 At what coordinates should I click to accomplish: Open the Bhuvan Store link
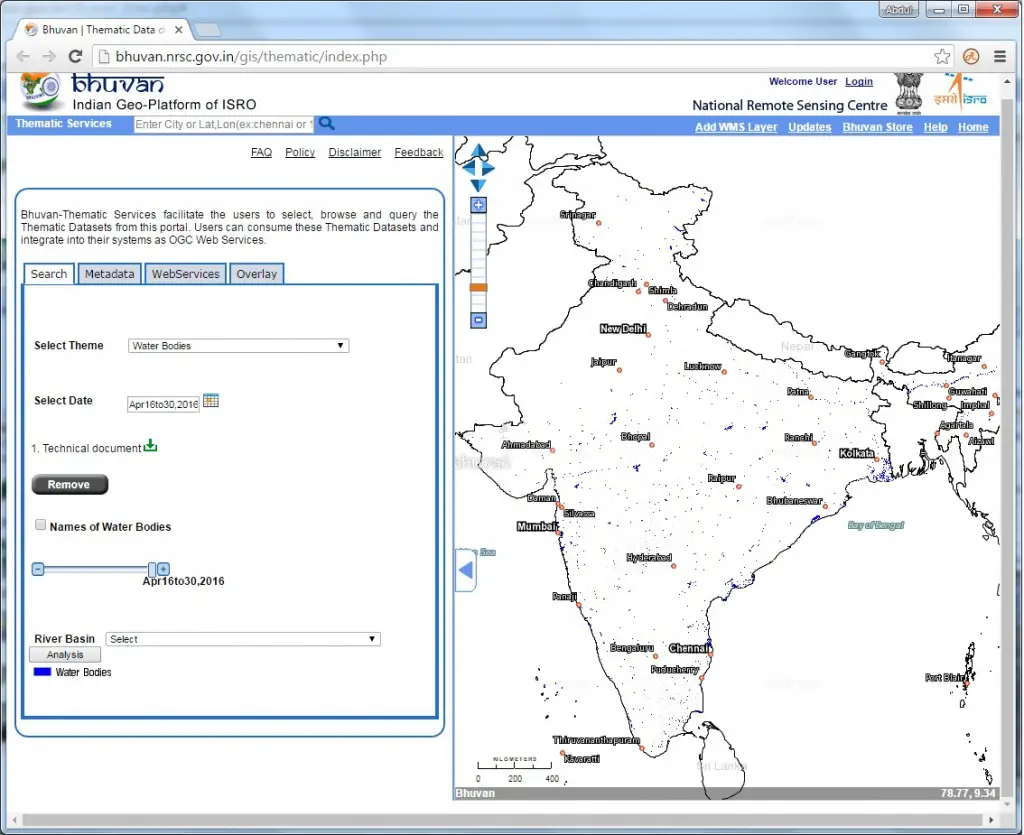coord(877,127)
